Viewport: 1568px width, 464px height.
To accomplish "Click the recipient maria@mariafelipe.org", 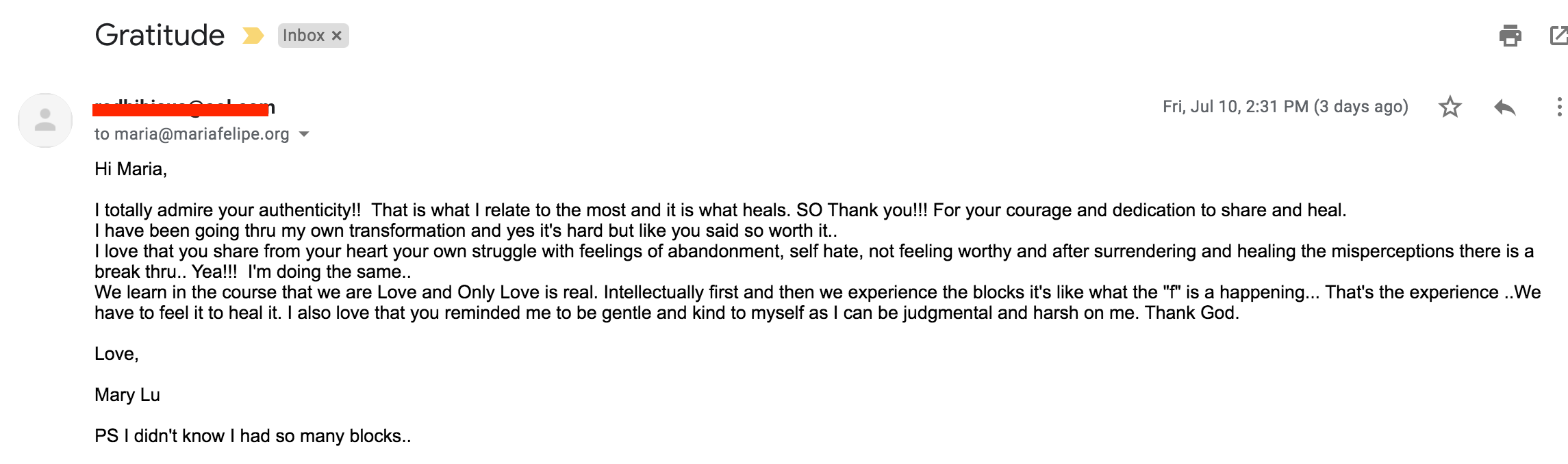I will 202,134.
